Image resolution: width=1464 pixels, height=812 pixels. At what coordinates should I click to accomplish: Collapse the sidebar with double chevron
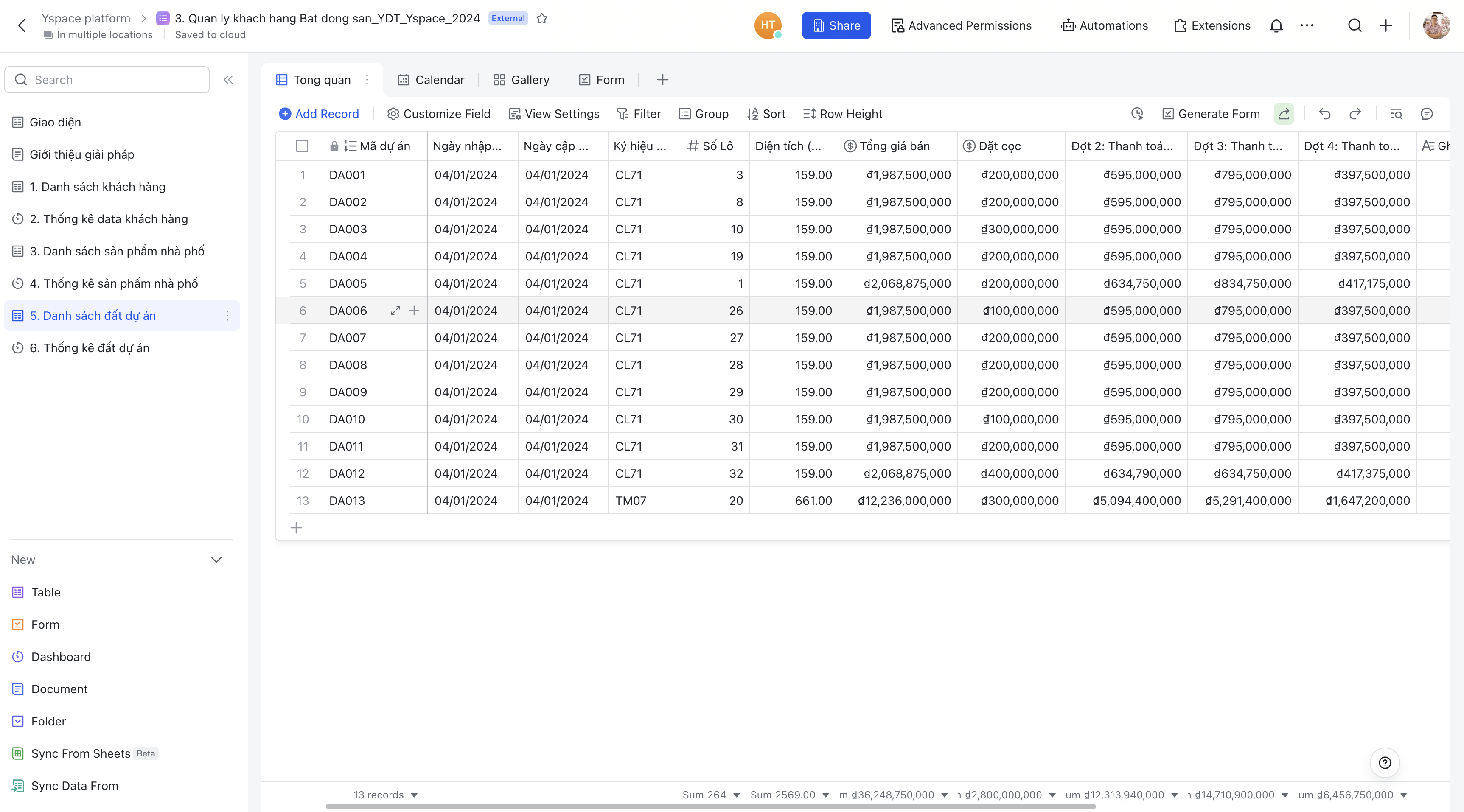(x=228, y=80)
